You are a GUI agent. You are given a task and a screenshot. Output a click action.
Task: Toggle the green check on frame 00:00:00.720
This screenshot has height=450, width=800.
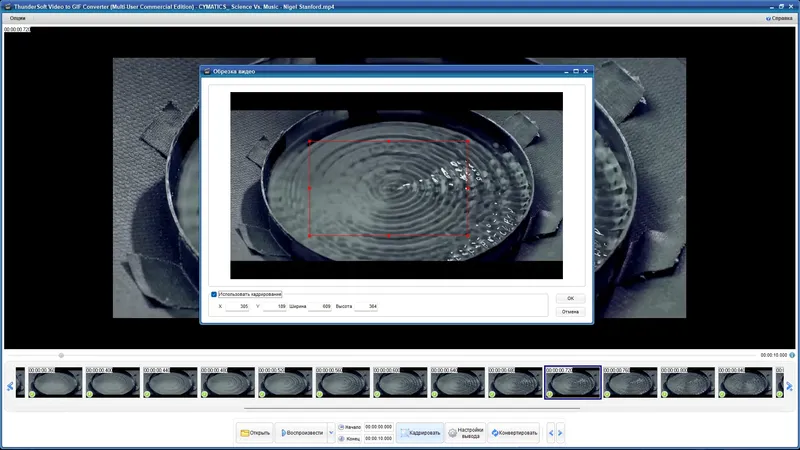pyautogui.click(x=549, y=394)
